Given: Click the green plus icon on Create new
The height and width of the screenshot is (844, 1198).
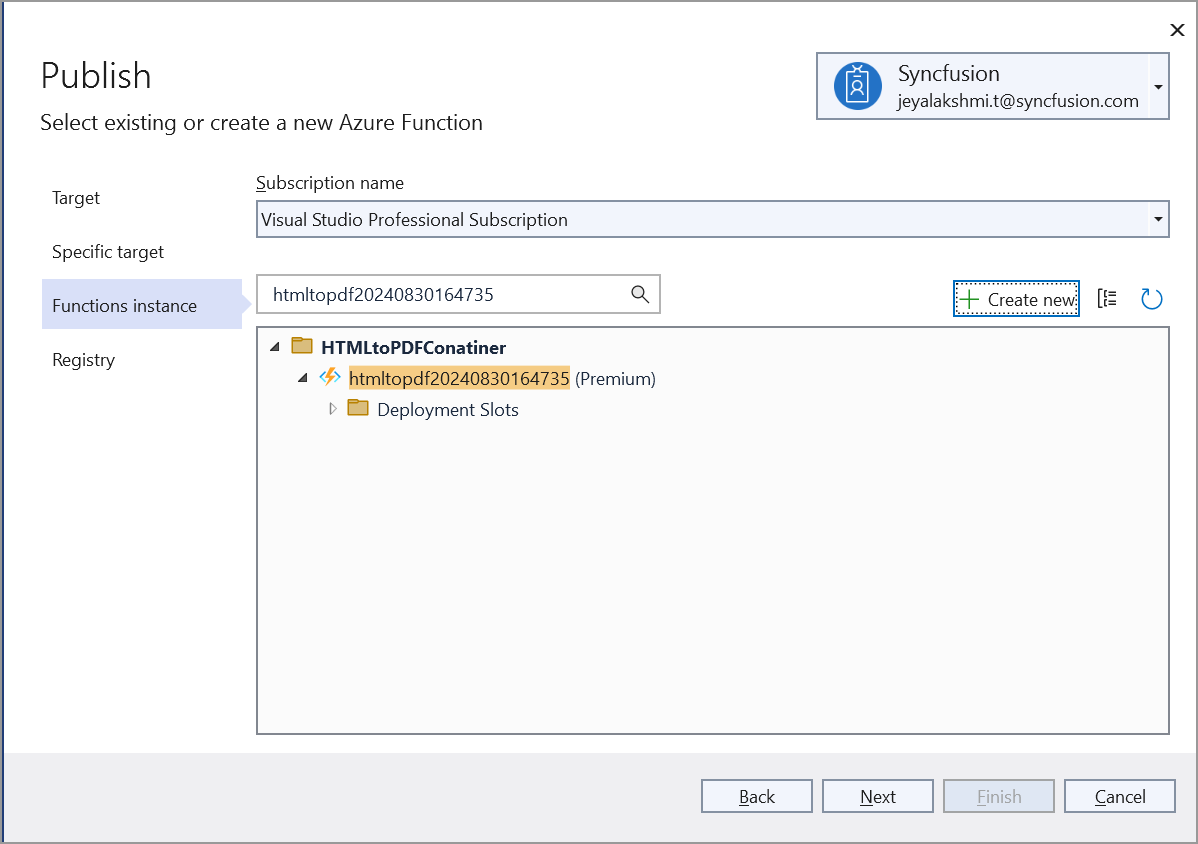Looking at the screenshot, I should (968, 299).
